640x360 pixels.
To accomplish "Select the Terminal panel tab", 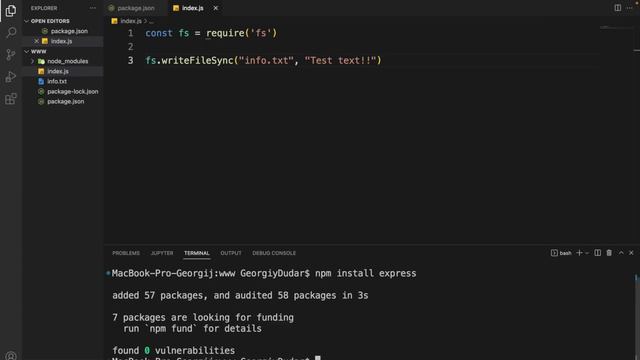I will [197, 253].
